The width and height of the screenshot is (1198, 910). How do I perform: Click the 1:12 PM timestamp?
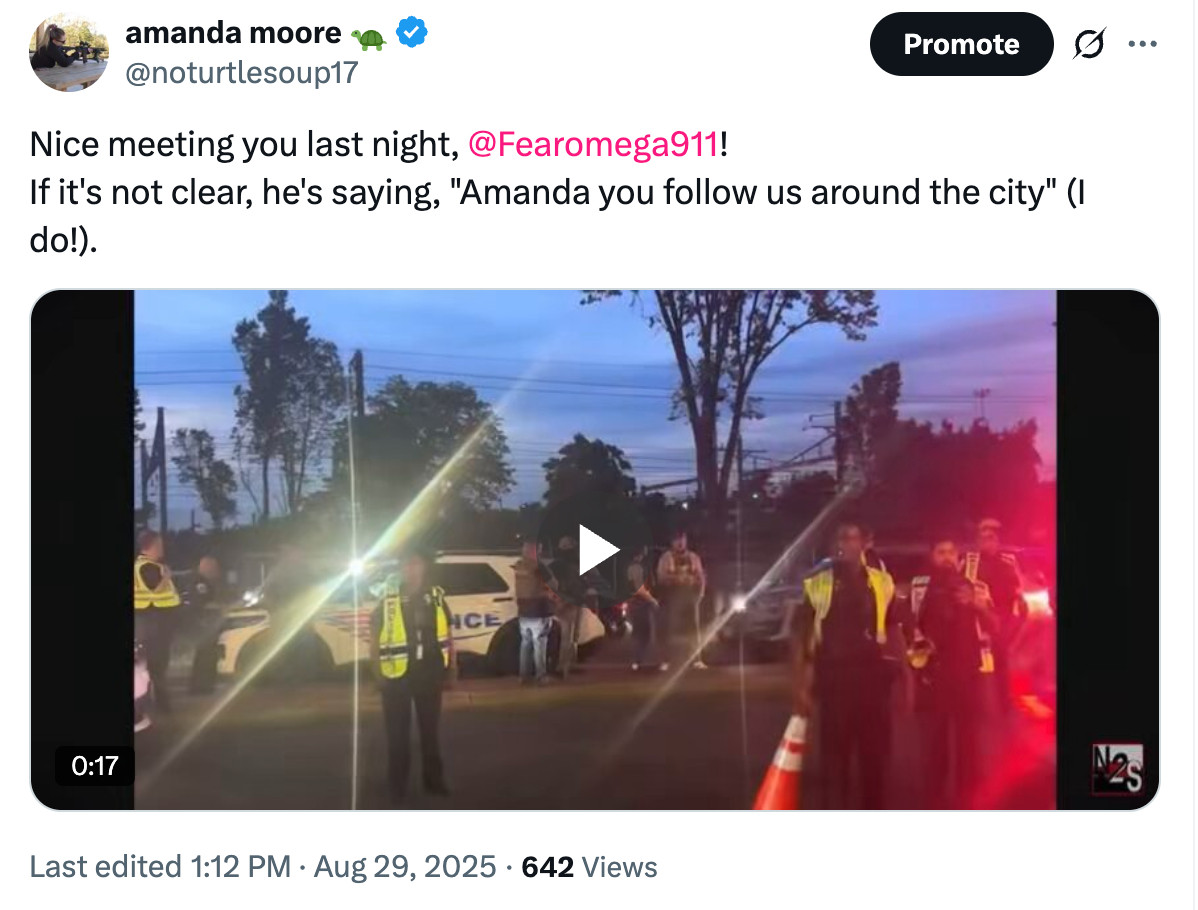pyautogui.click(x=241, y=866)
